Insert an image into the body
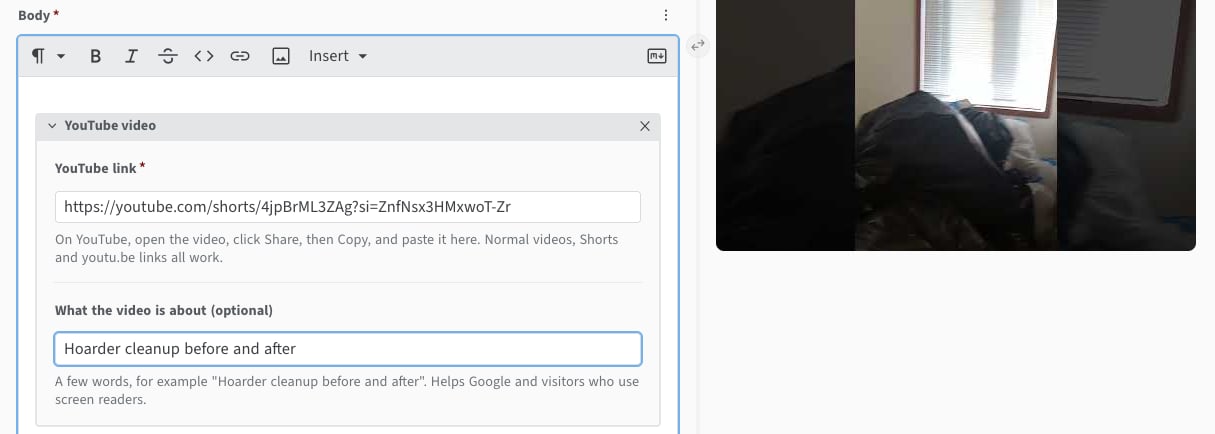This screenshot has height=434, width=1215. tap(281, 56)
